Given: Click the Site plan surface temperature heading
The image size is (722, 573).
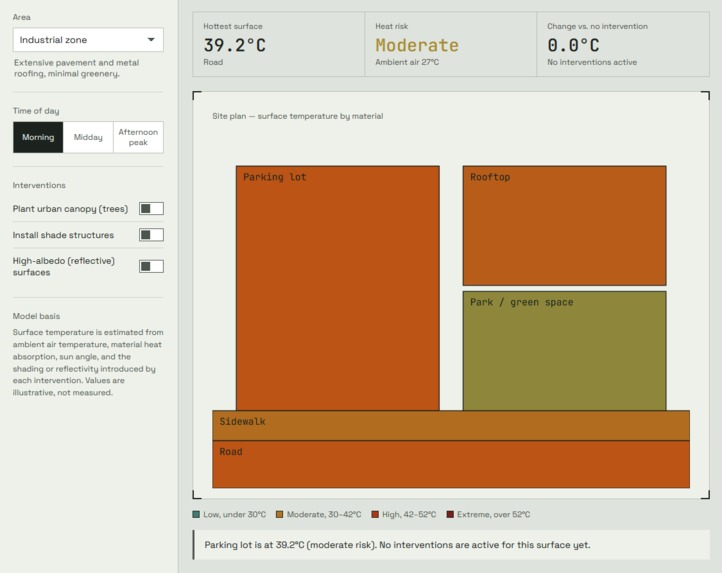Looking at the screenshot, I should click(297, 116).
